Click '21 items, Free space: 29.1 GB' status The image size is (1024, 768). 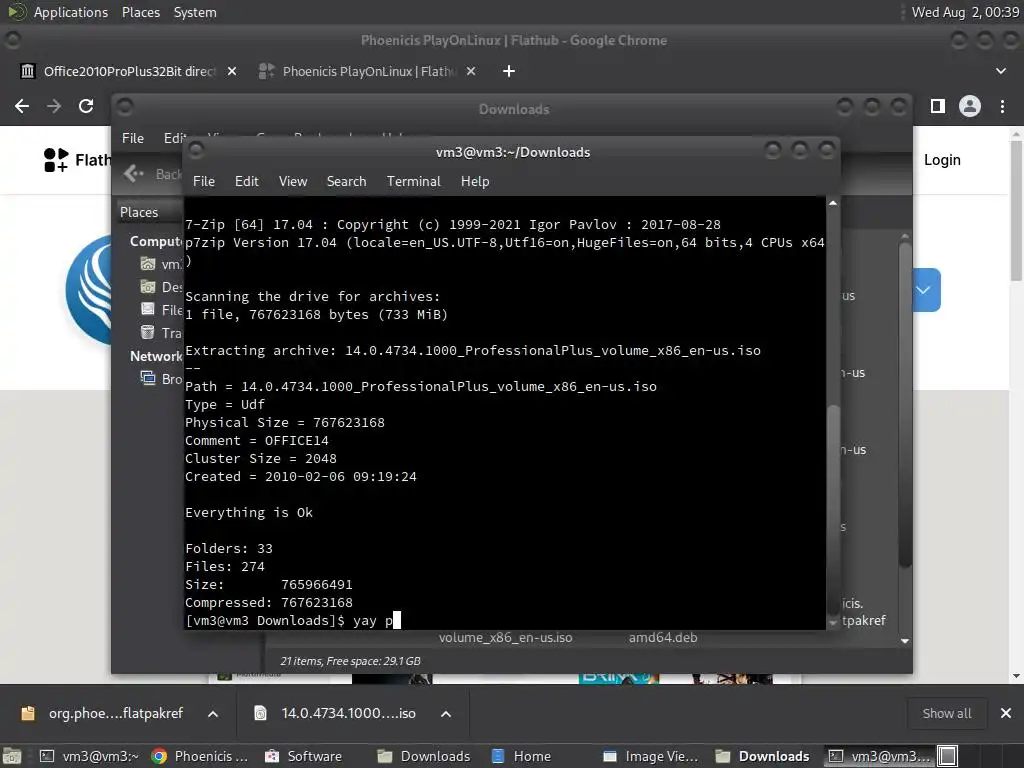click(x=350, y=661)
